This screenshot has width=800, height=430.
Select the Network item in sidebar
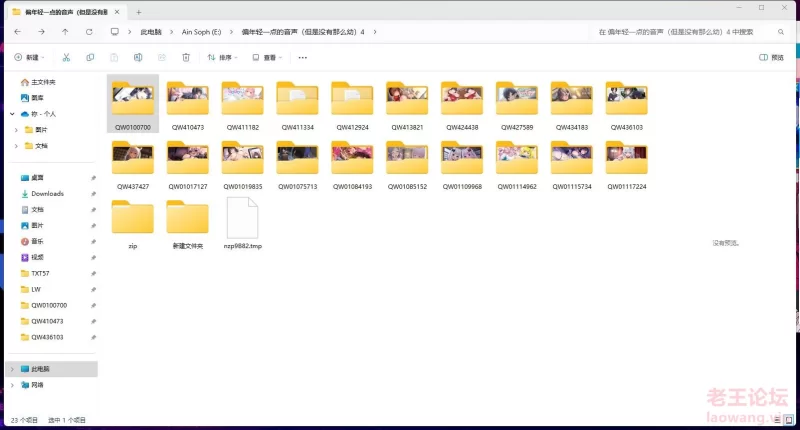[32, 385]
